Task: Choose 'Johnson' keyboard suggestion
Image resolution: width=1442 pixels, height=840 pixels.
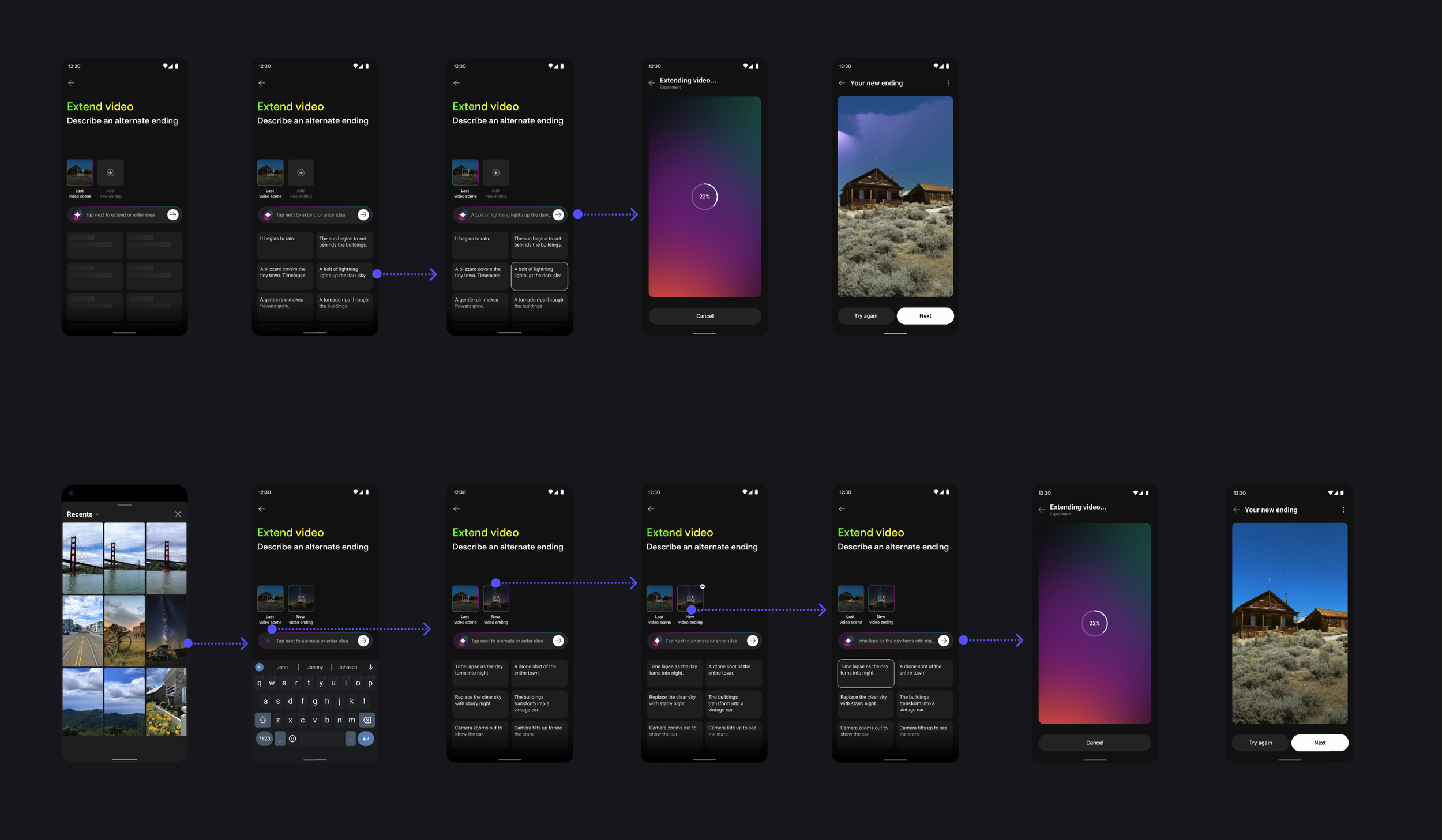Action: (x=347, y=667)
